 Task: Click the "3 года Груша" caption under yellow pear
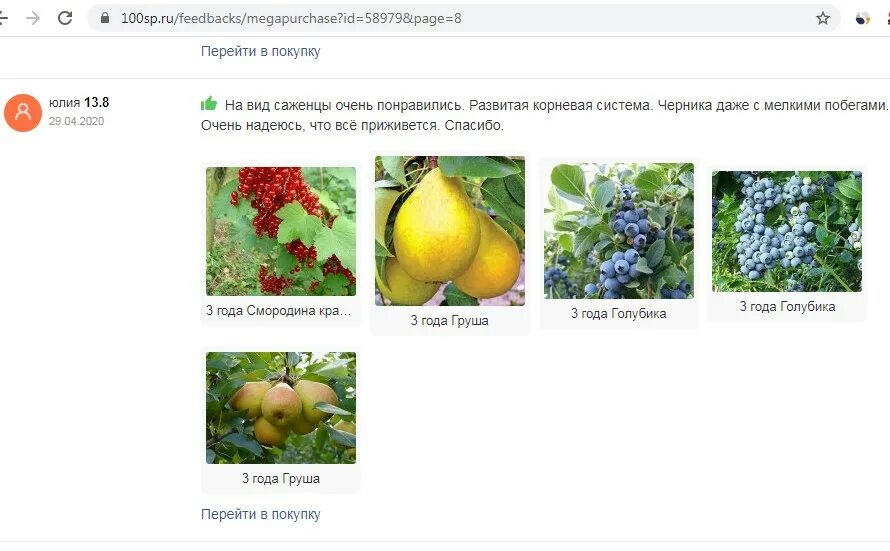pyautogui.click(x=450, y=321)
